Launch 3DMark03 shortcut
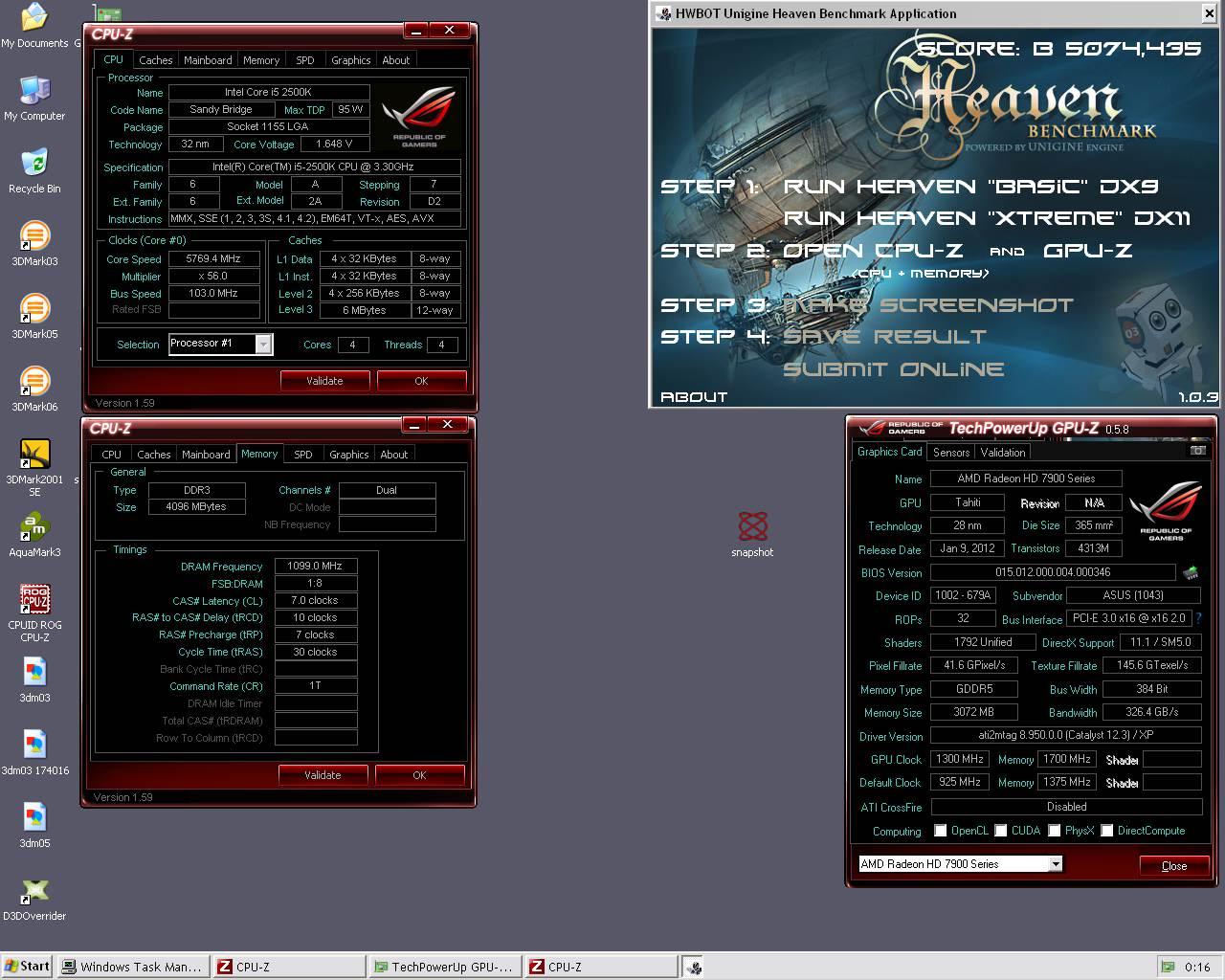The image size is (1225, 980). (x=34, y=243)
